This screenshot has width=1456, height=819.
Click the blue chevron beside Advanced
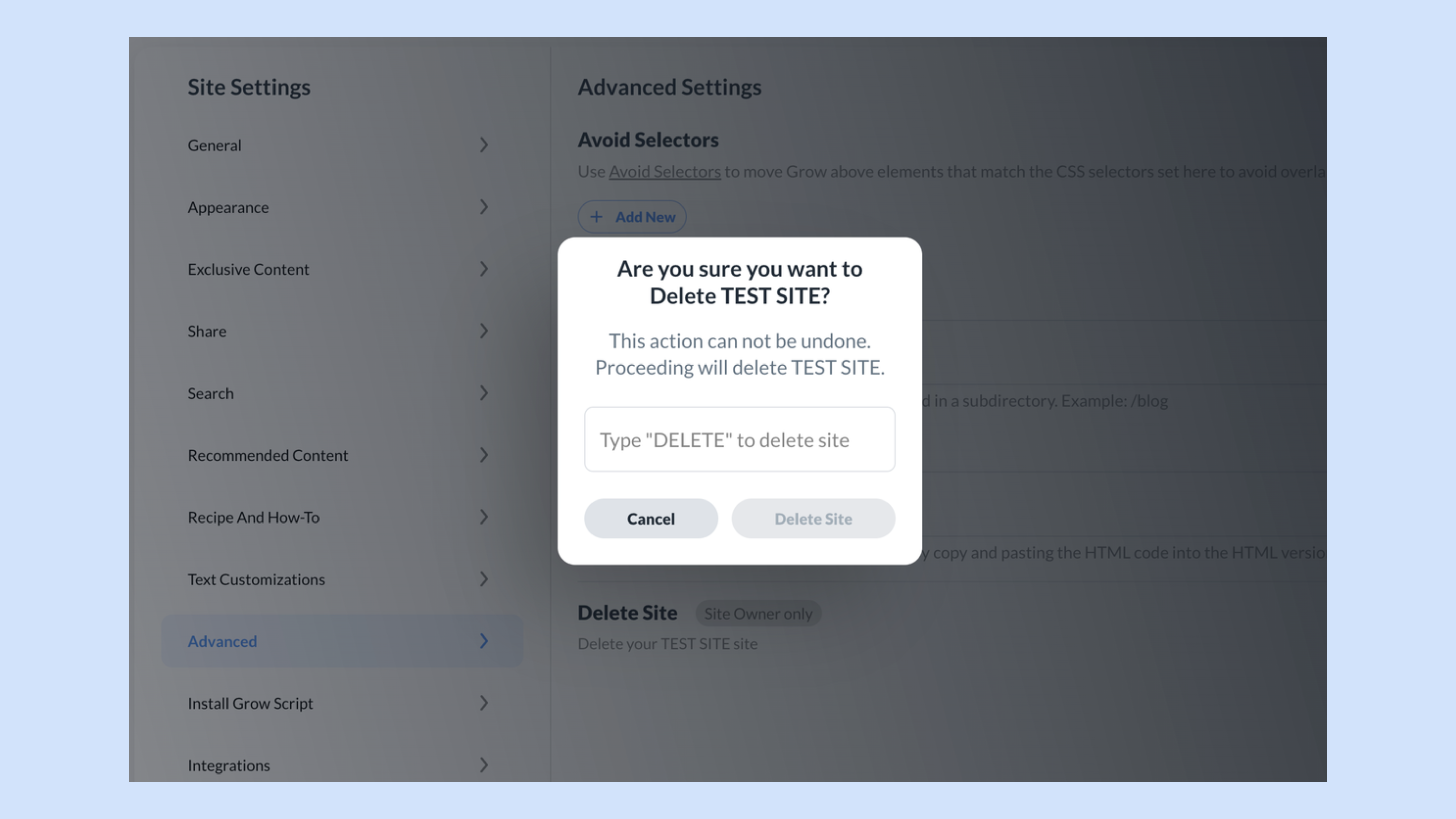click(484, 641)
